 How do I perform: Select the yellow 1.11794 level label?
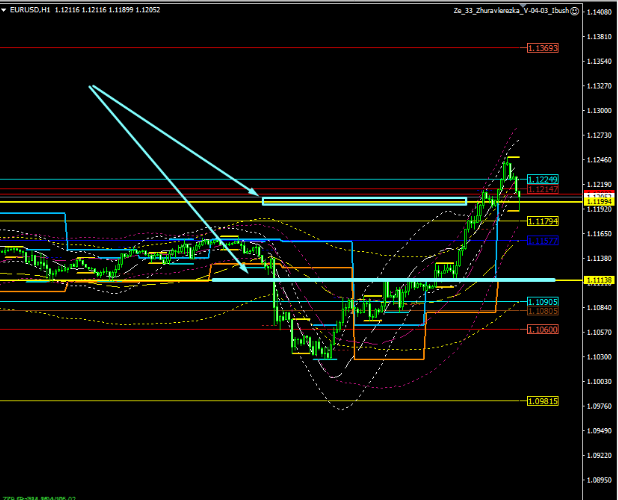pyautogui.click(x=542, y=221)
